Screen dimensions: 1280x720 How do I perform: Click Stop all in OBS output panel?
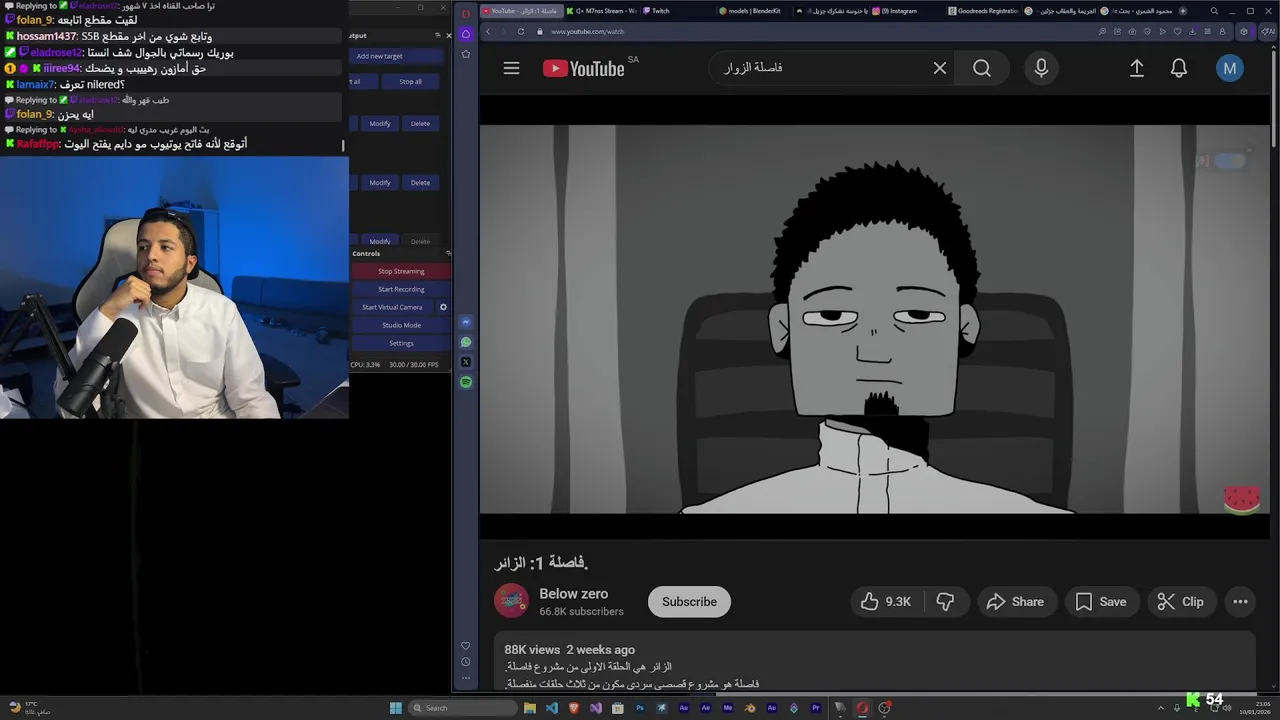click(x=410, y=81)
